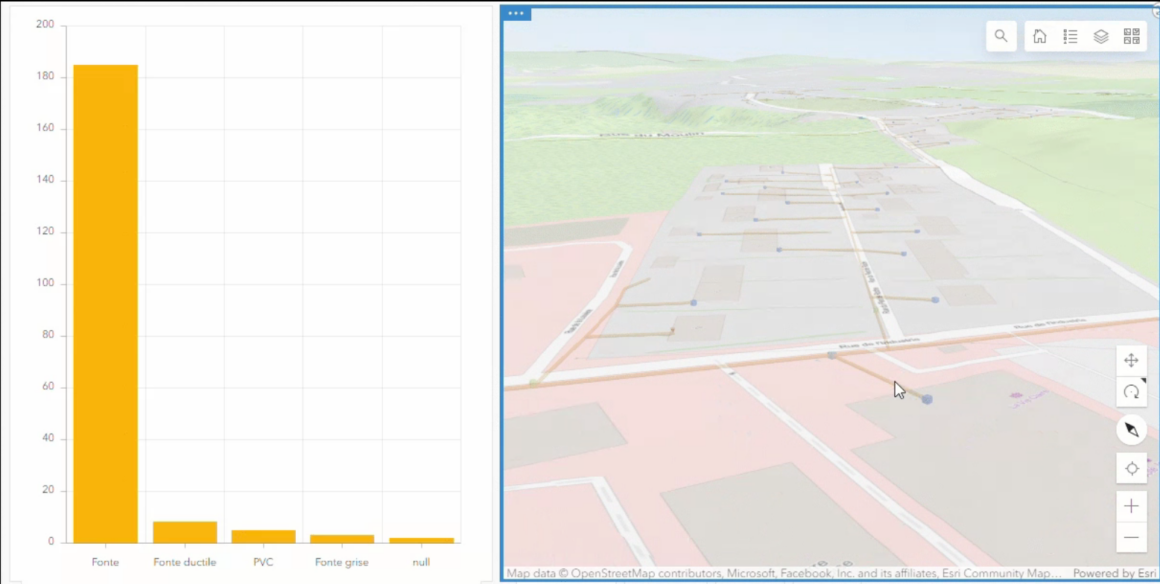Select the pan navigation tool

tap(1131, 360)
